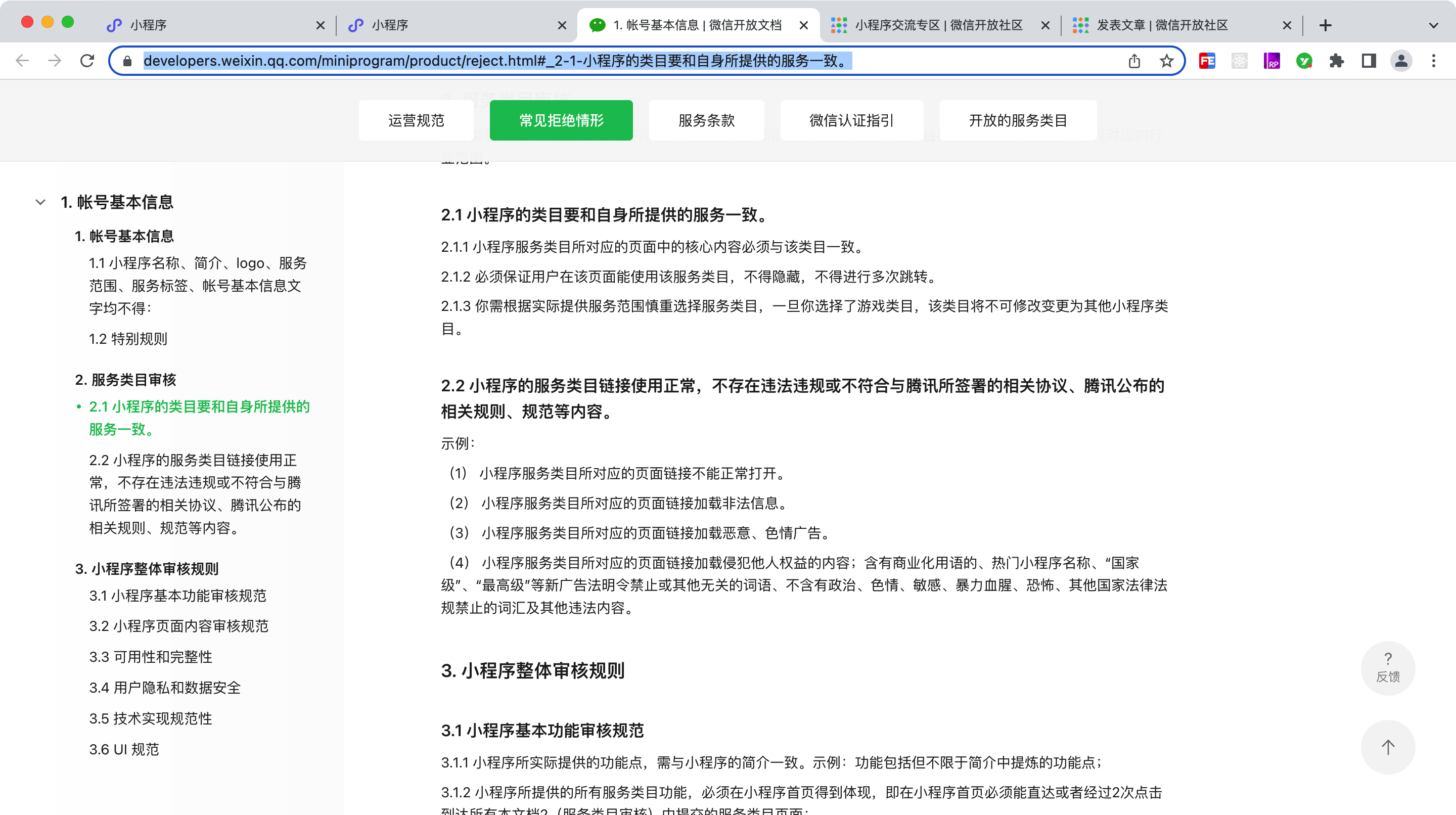The height and width of the screenshot is (815, 1456).
Task: Open the Extensions puzzle piece icon
Action: (1336, 61)
